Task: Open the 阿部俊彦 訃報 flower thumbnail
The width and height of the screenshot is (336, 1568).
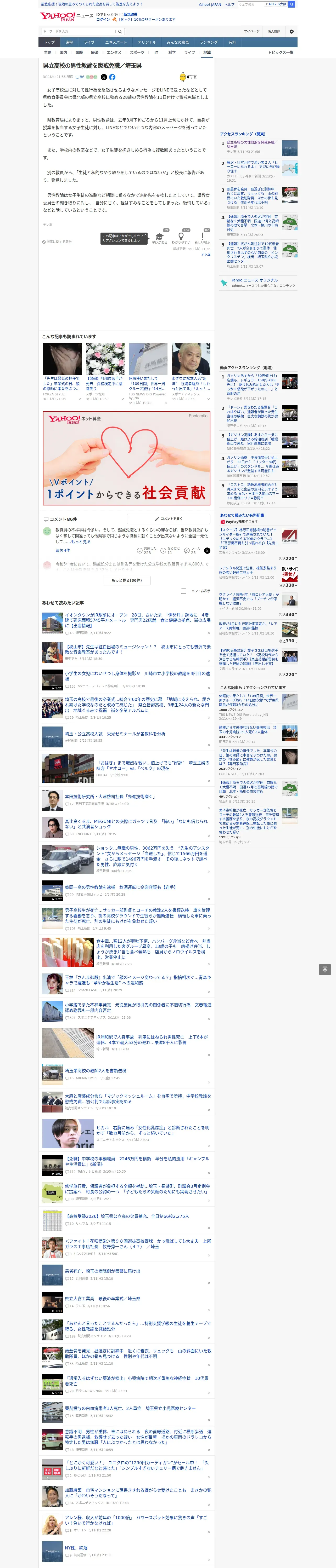Action: pyautogui.click(x=105, y=359)
